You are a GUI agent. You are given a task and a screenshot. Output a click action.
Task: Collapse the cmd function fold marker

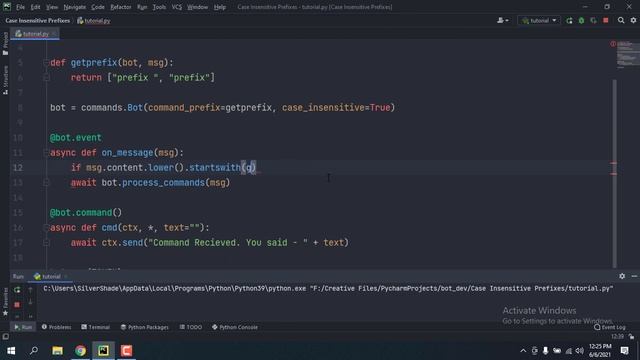point(46,228)
